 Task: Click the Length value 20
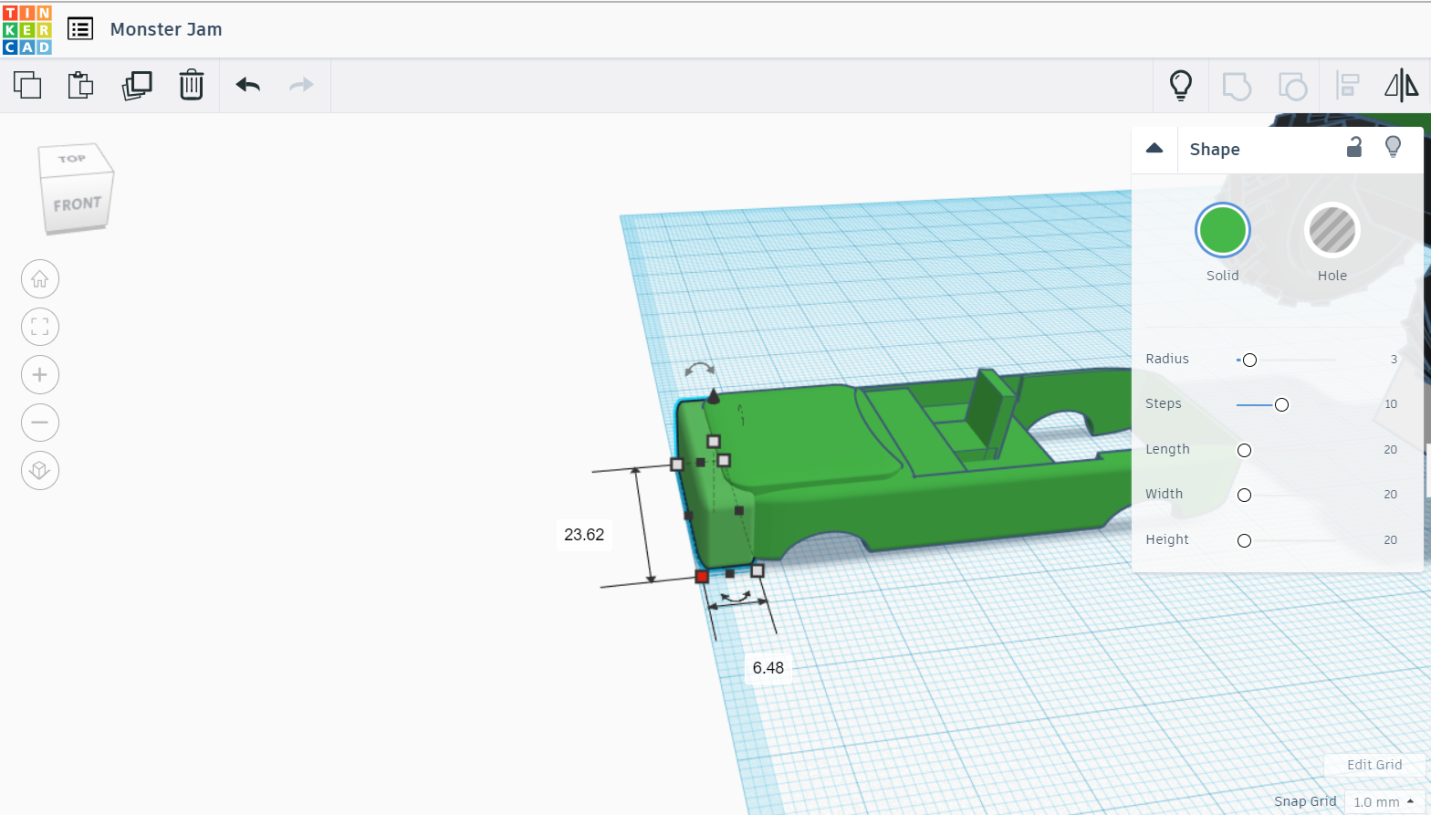click(1391, 450)
